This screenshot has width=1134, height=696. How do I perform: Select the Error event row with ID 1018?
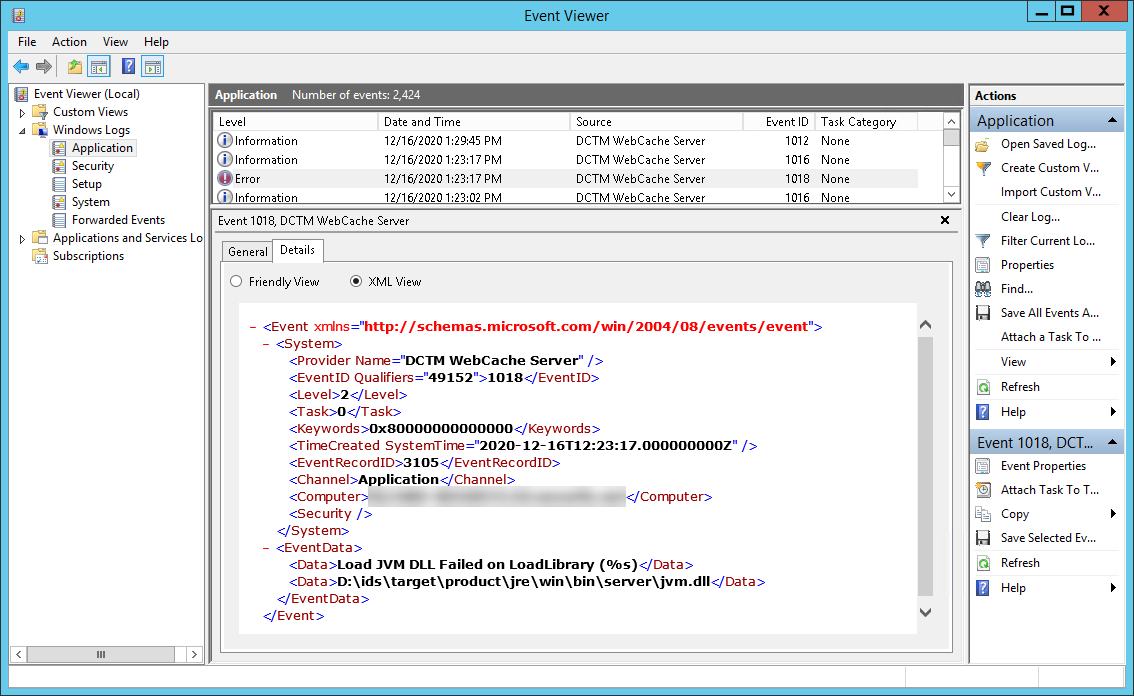[566, 179]
